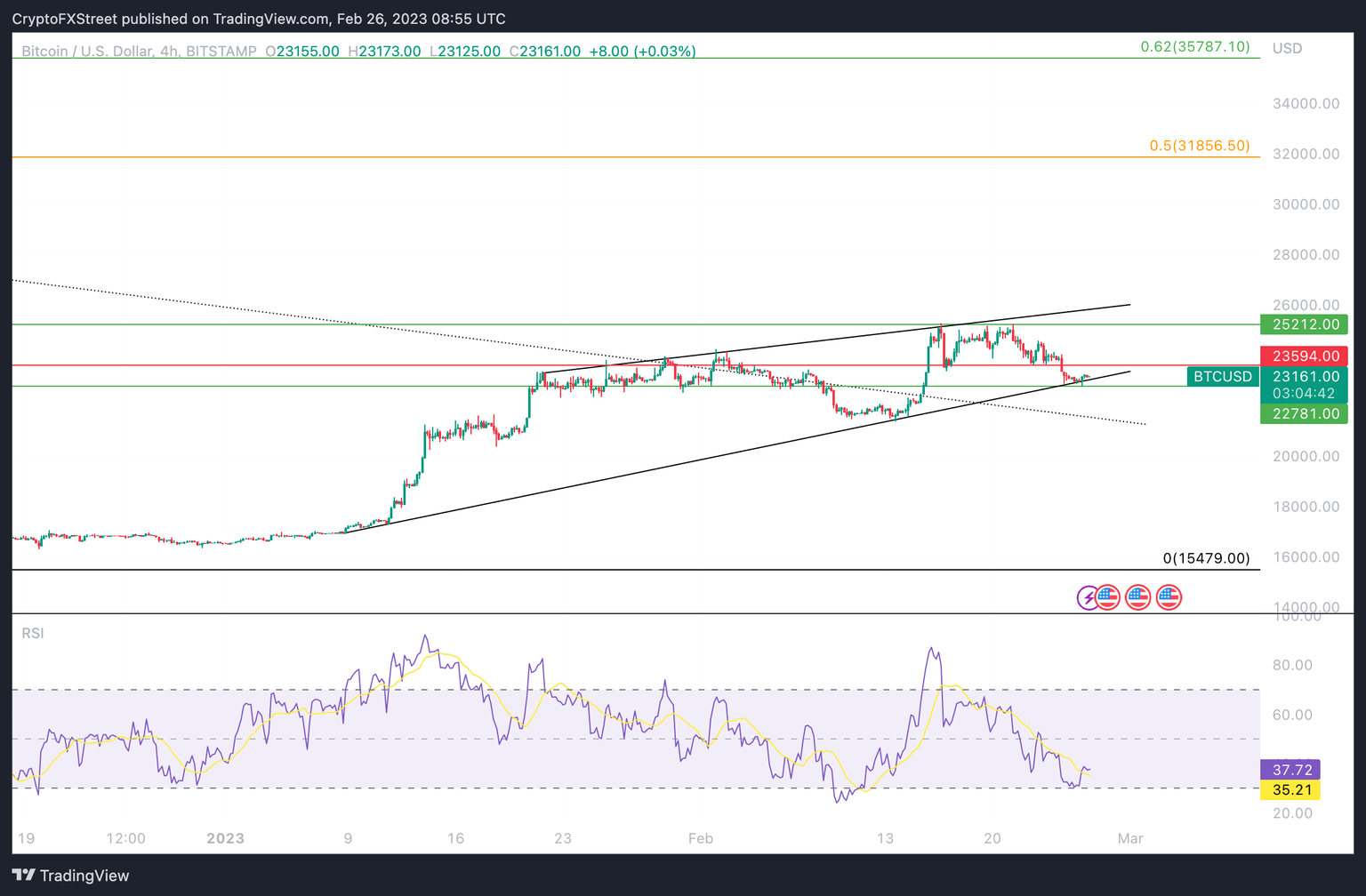Screen dimensions: 1366x896
Task: Click the RSI indicator label
Action: (33, 633)
